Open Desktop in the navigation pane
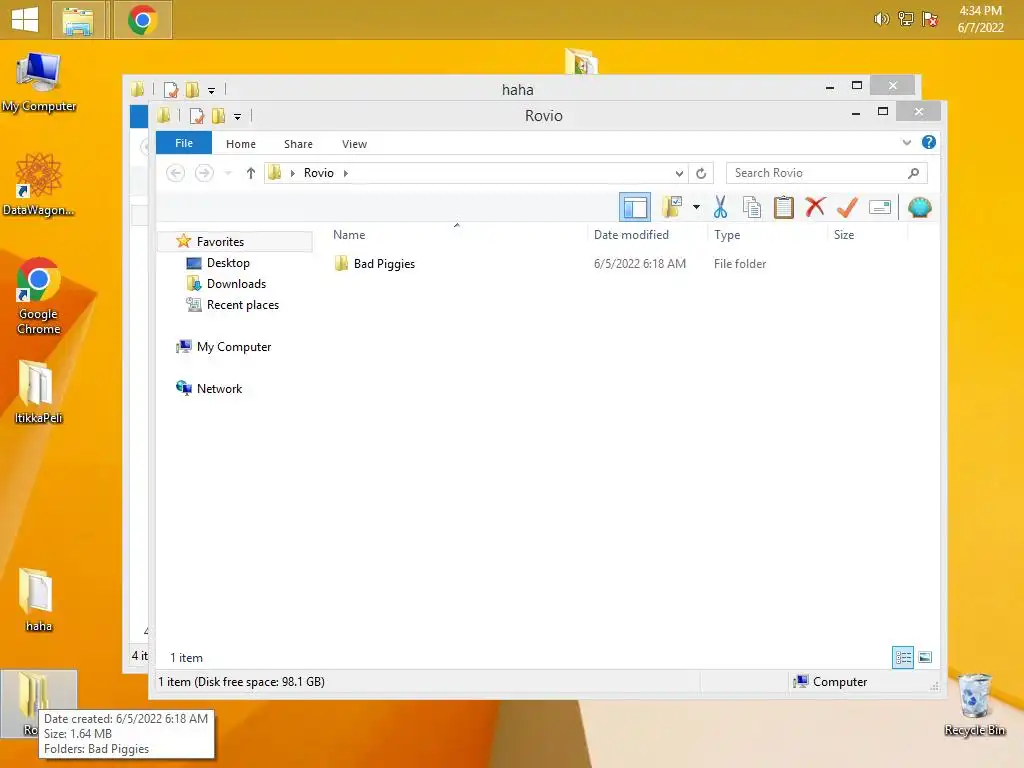 click(x=227, y=263)
